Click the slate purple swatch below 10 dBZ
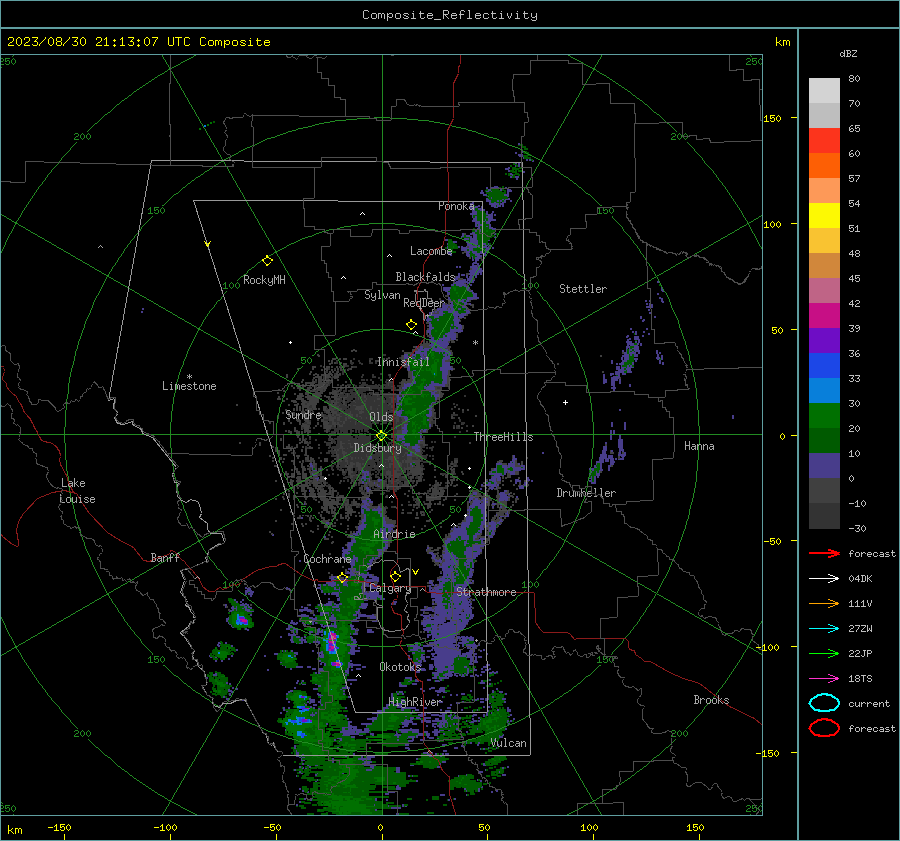900x841 pixels. (x=824, y=465)
